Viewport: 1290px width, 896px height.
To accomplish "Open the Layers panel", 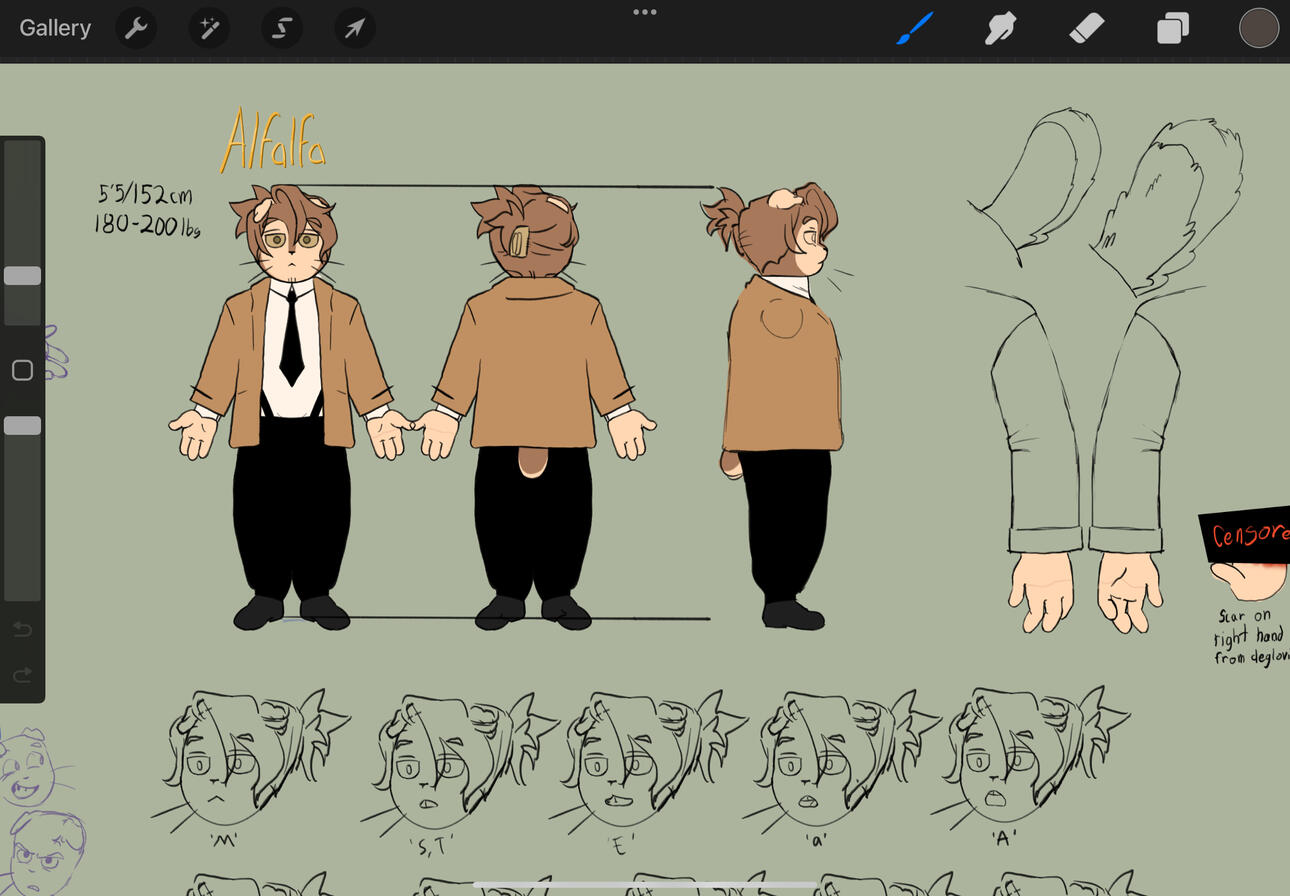I will pyautogui.click(x=1173, y=28).
